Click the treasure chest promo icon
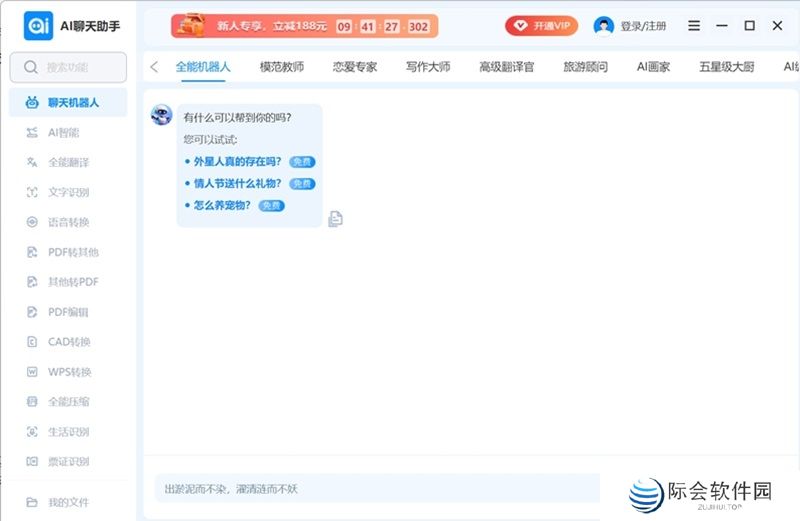The image size is (800, 521). (191, 26)
